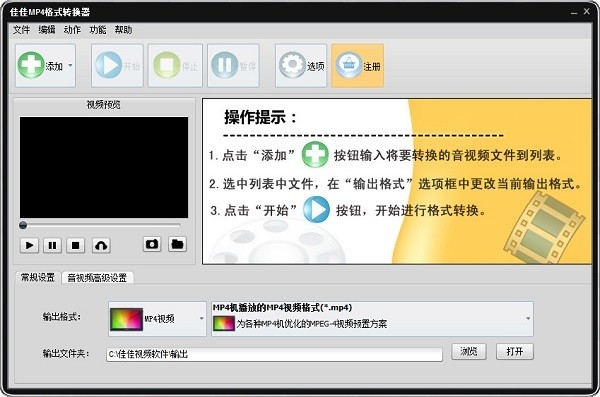Image resolution: width=600 pixels, height=397 pixels.
Task: Click the 开始 (Start) toolbar button
Action: click(117, 65)
